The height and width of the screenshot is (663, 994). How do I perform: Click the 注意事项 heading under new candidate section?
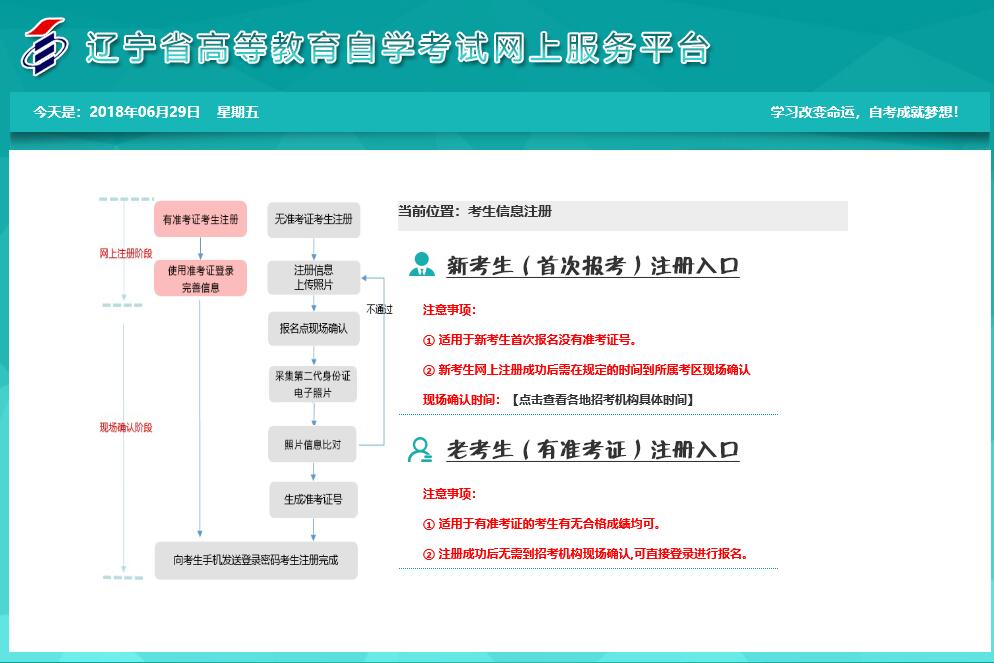(x=449, y=310)
